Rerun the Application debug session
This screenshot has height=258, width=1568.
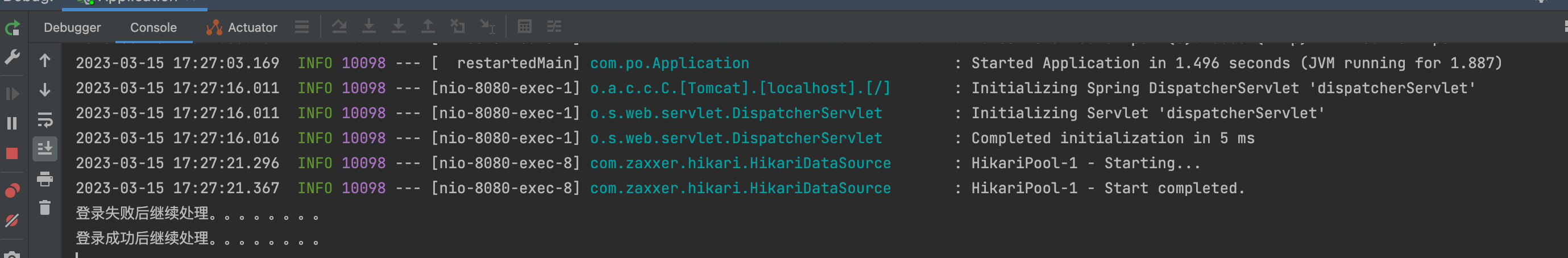[12, 28]
